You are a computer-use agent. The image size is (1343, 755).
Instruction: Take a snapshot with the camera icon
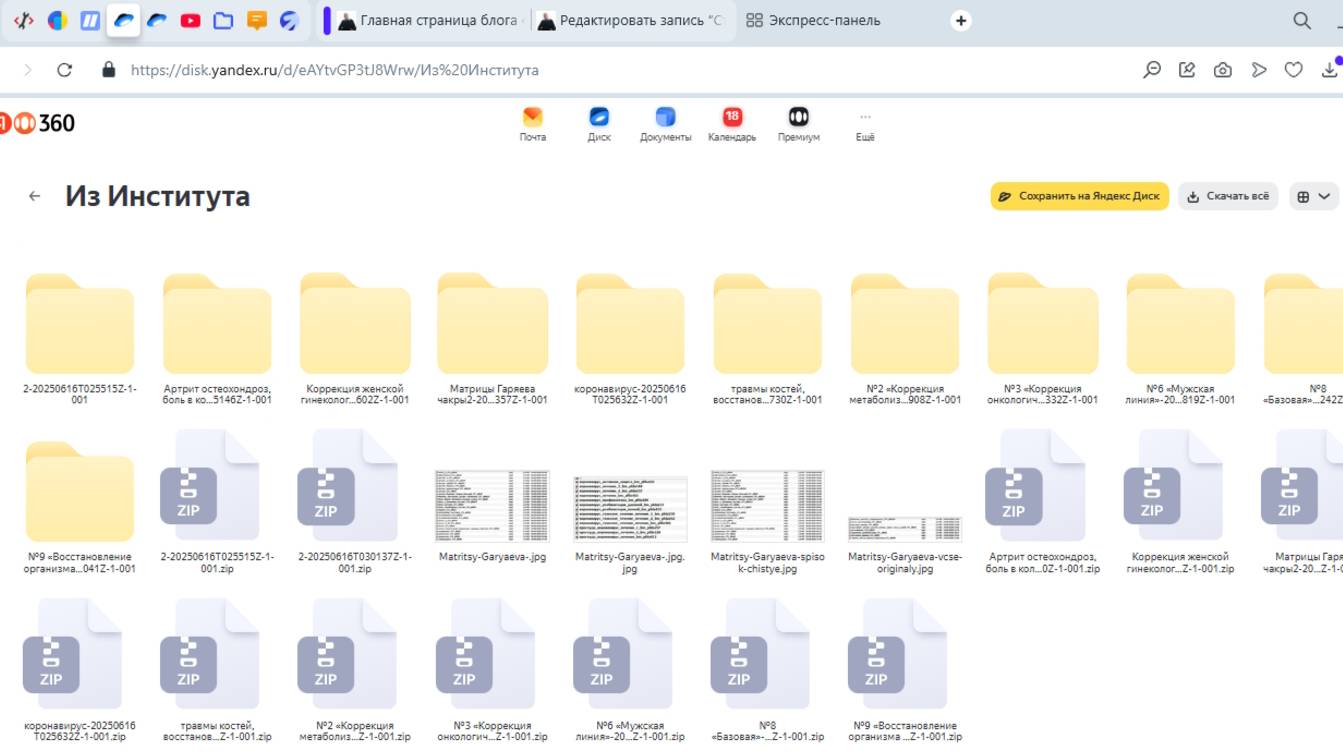(x=1222, y=70)
